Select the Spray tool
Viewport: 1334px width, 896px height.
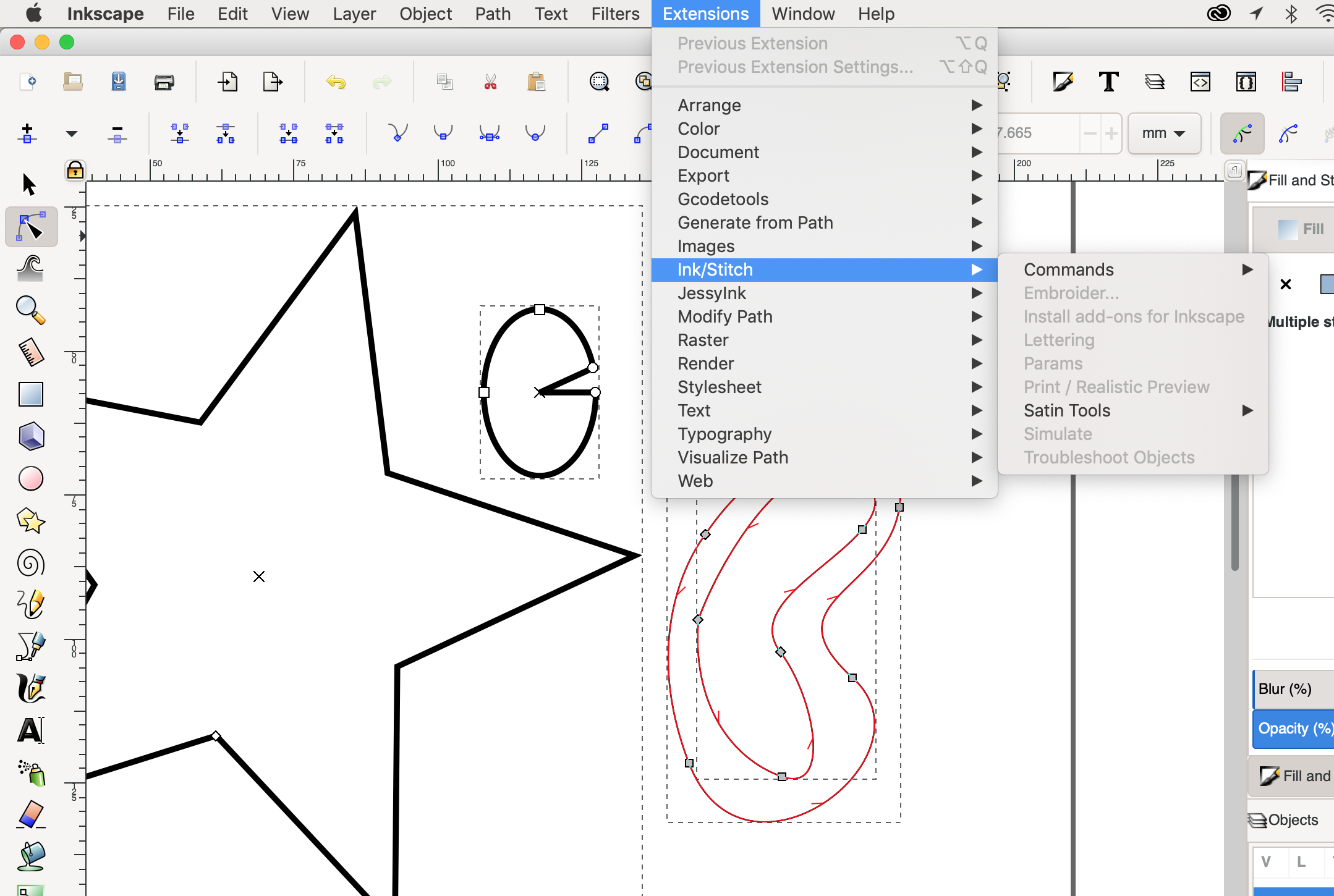(x=31, y=772)
